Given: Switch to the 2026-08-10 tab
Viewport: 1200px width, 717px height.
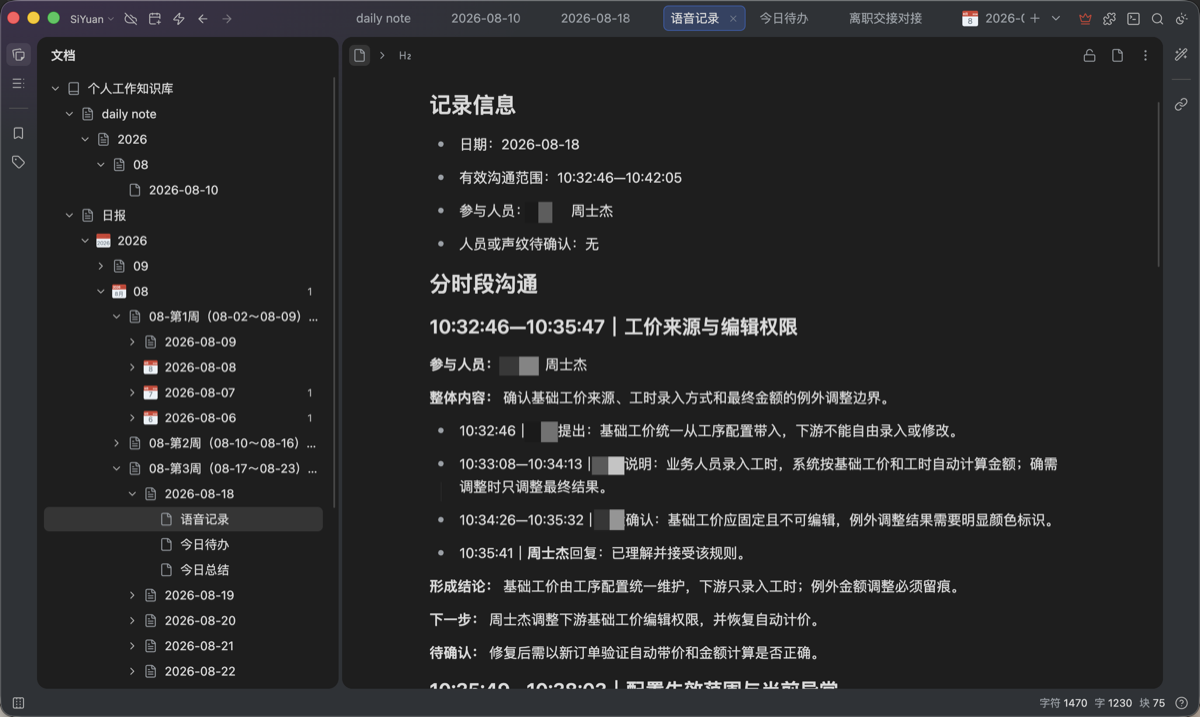Looking at the screenshot, I should pos(486,18).
